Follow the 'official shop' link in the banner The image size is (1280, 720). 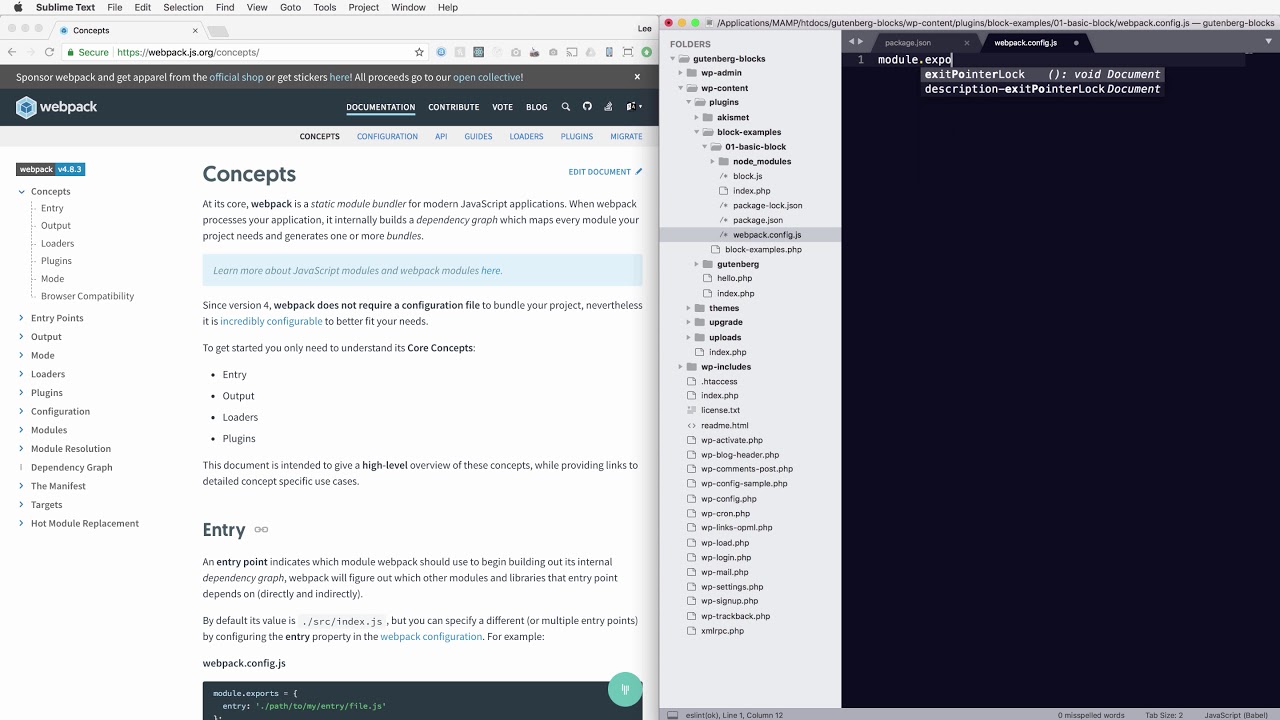coord(236,77)
